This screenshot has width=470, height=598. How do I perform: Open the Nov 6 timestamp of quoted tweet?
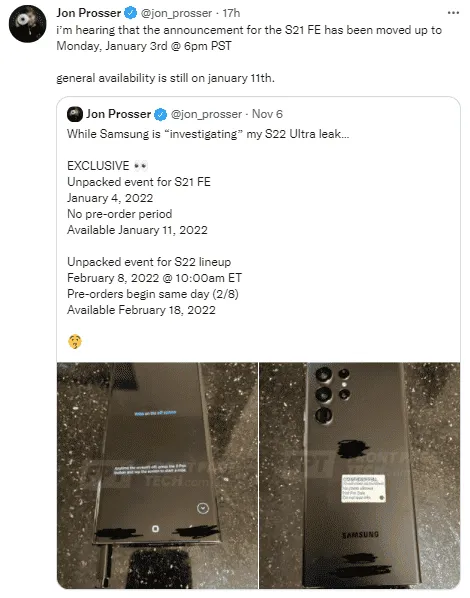[x=267, y=114]
